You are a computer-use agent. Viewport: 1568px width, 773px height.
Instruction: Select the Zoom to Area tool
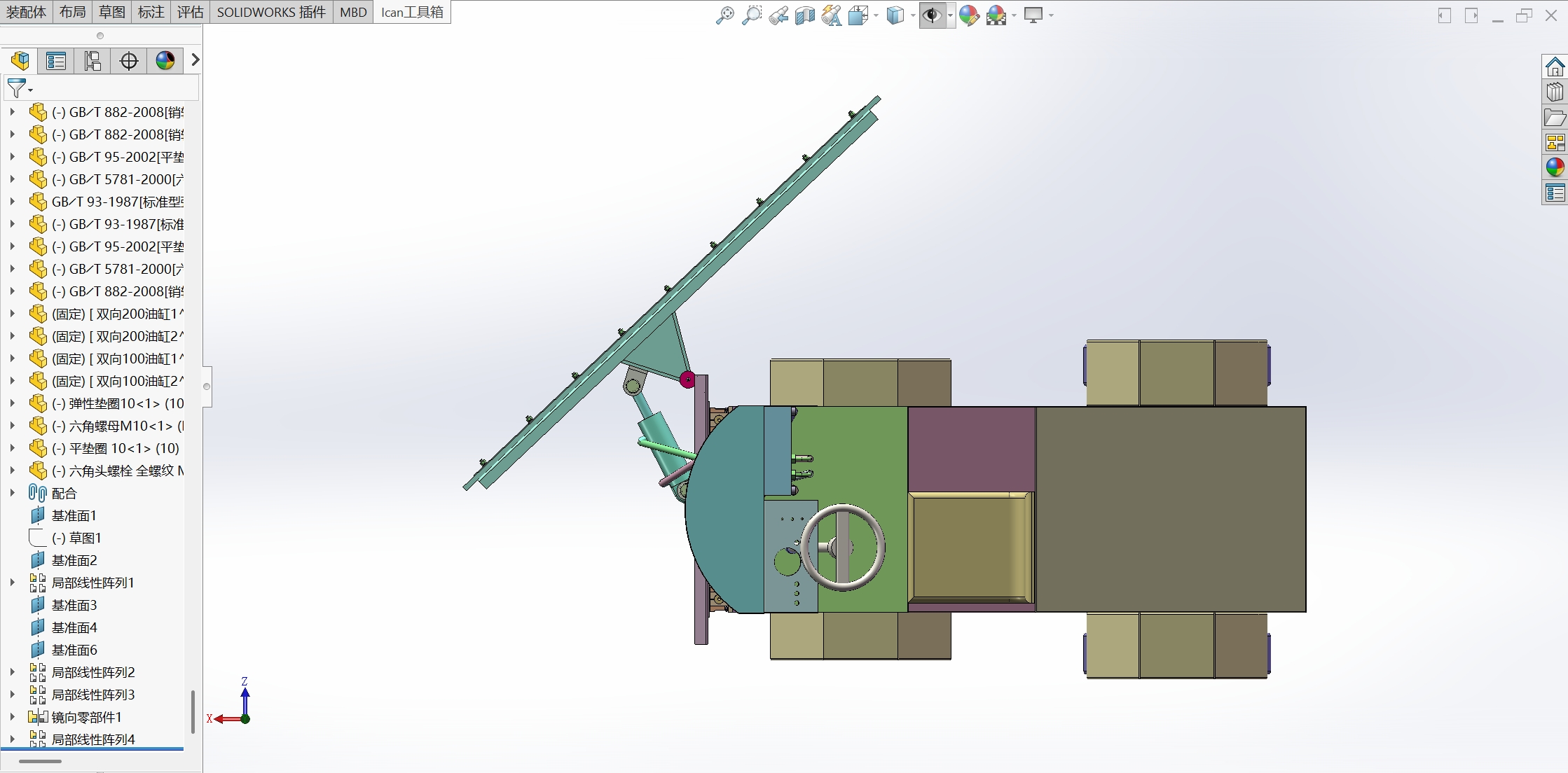point(752,15)
